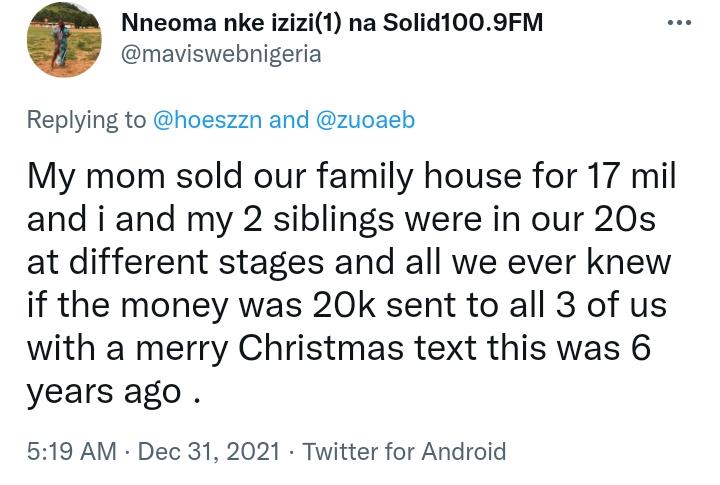Screen dimensions: 720x485
Task: Visit the @maviswebnigeria handle
Action: click(x=221, y=55)
